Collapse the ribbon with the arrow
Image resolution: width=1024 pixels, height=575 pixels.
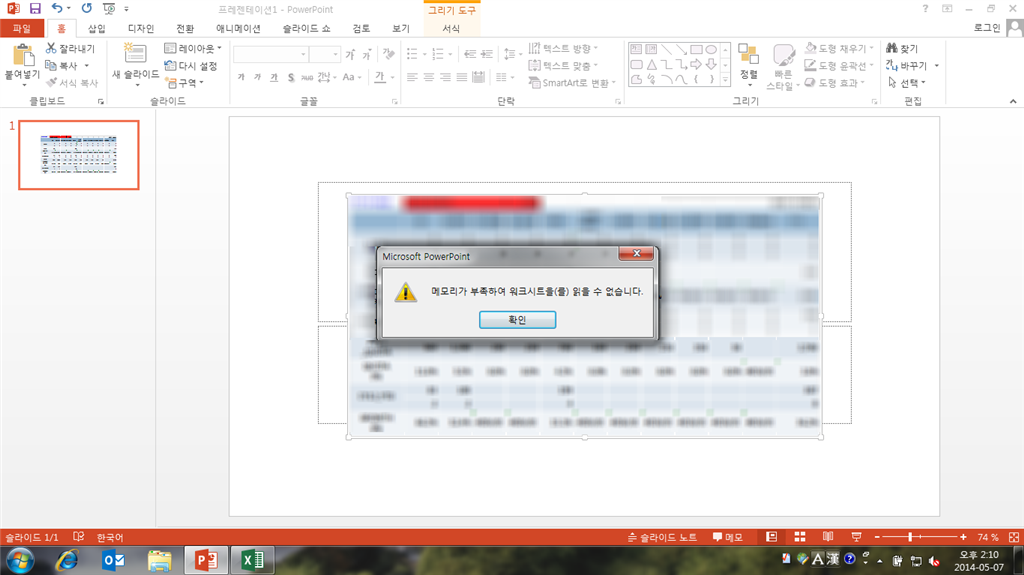click(1013, 101)
